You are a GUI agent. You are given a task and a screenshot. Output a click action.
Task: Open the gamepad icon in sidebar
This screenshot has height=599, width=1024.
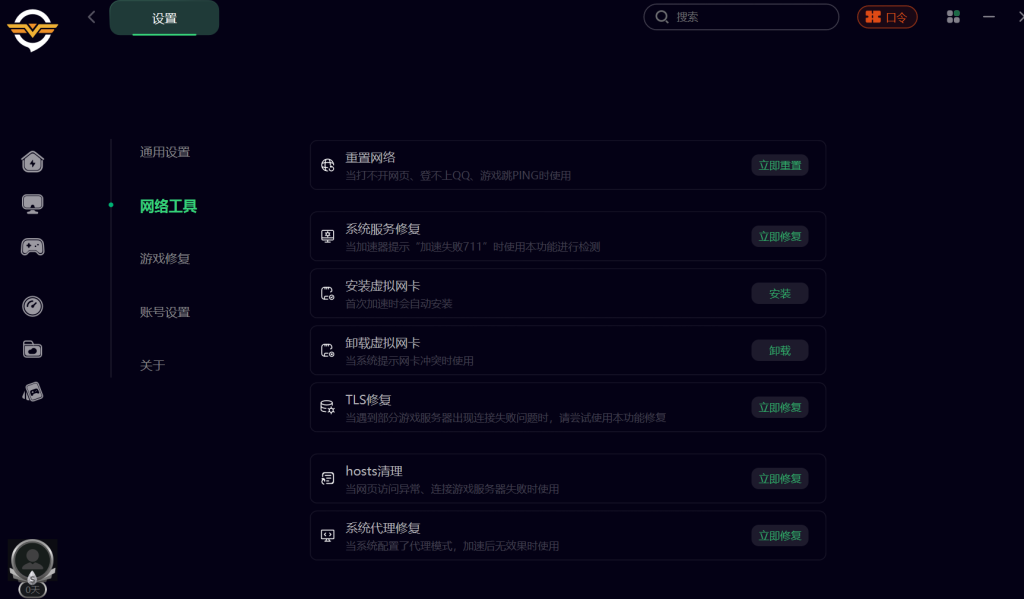pyautogui.click(x=32, y=247)
